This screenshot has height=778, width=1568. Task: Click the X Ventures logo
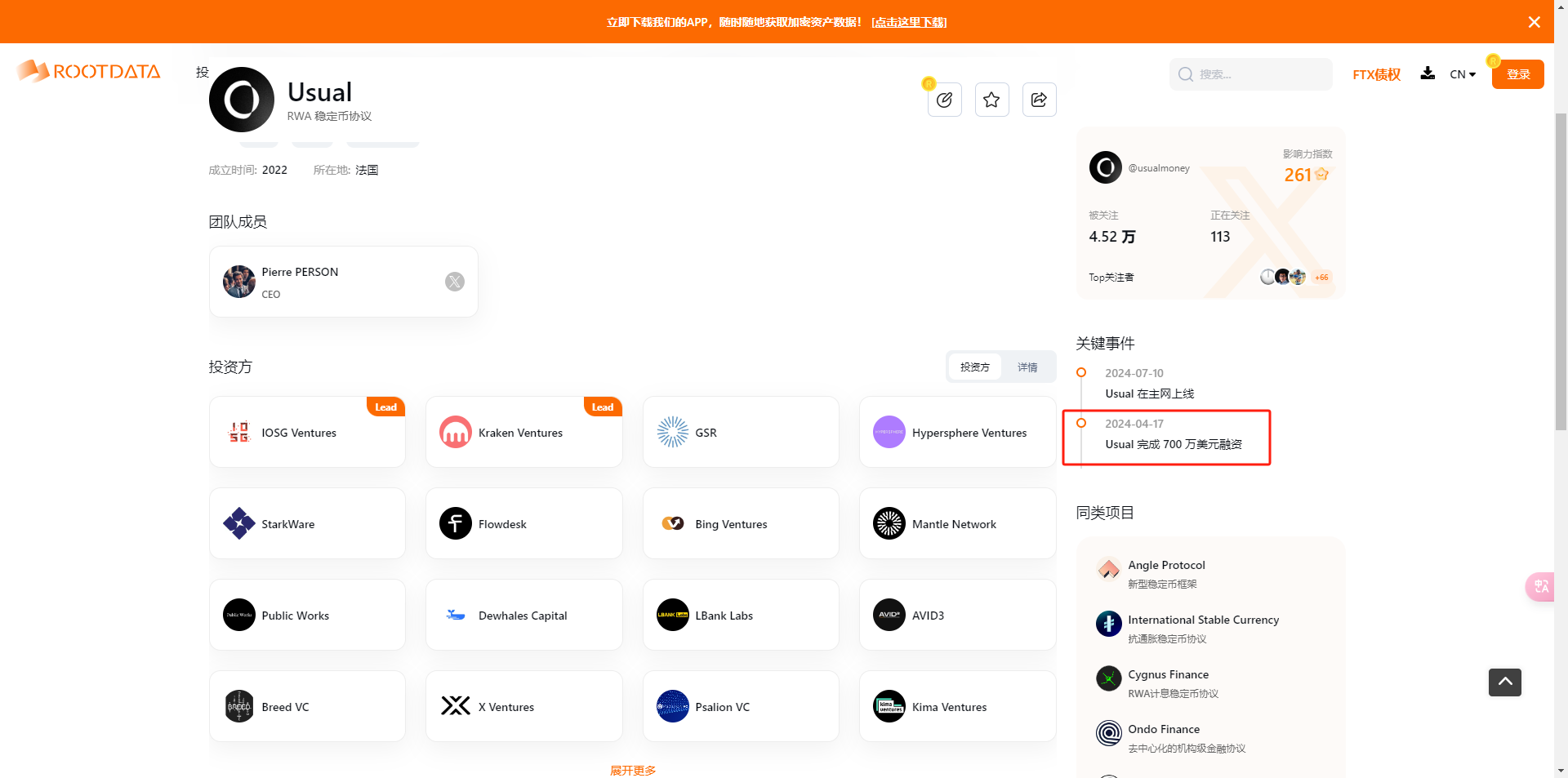point(456,706)
